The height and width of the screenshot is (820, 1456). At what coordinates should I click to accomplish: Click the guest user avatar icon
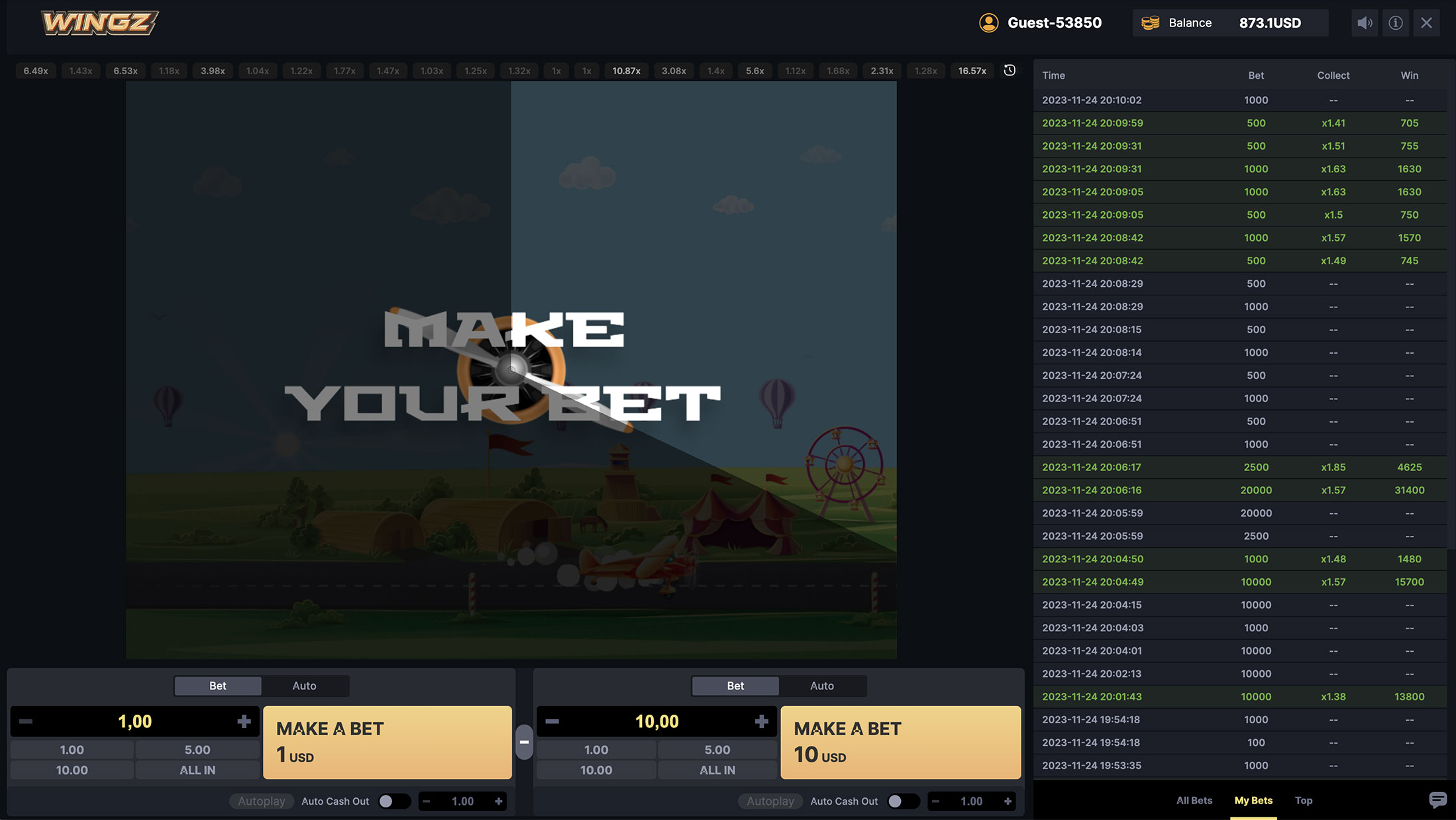[988, 23]
